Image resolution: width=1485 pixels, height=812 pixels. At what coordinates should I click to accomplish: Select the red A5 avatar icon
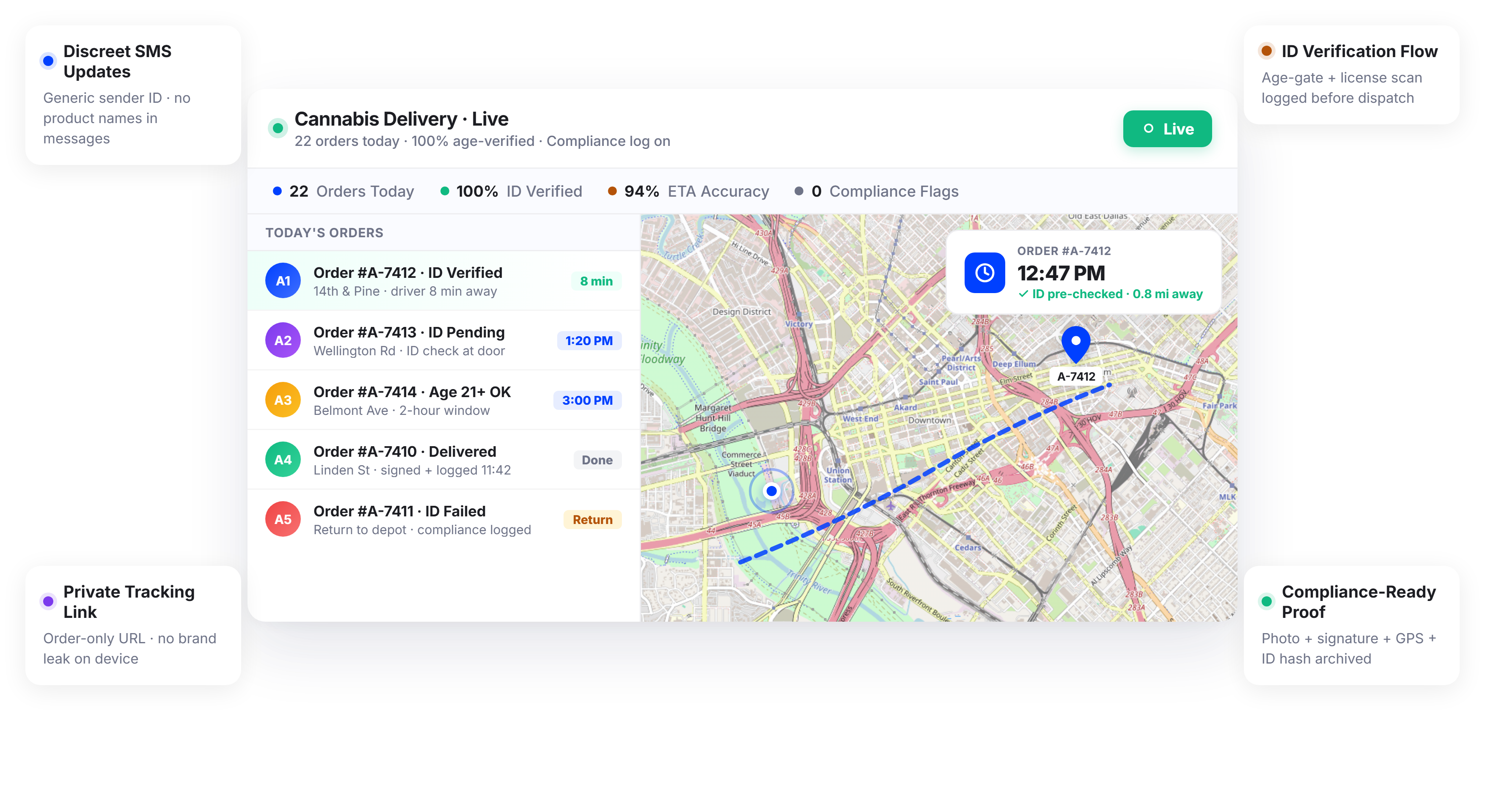click(x=283, y=519)
